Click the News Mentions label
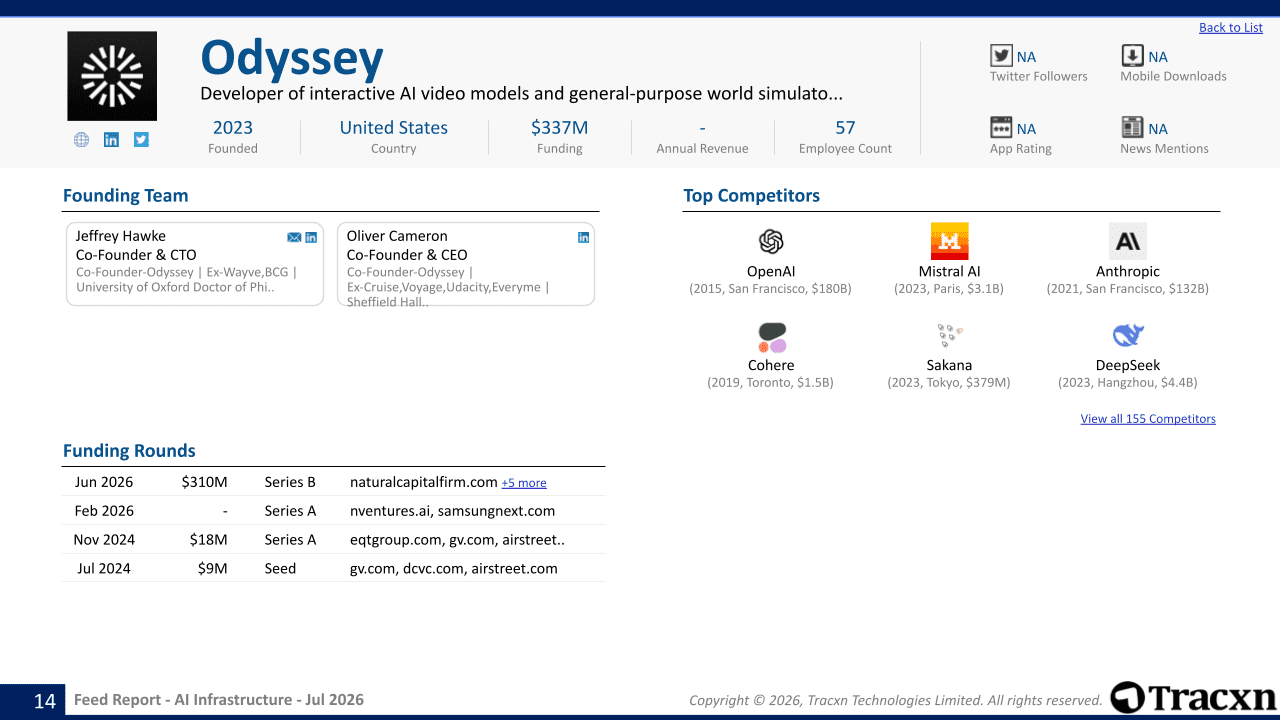Viewport: 1280px width, 720px height. pos(1164,149)
